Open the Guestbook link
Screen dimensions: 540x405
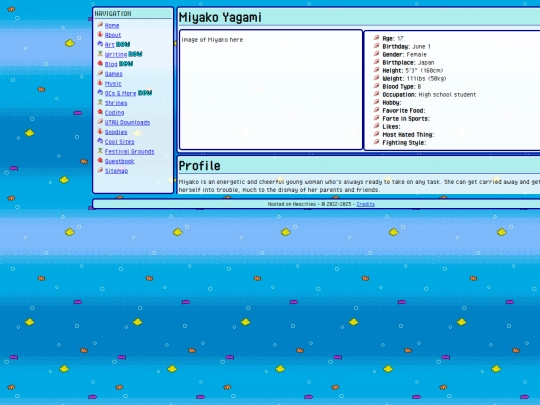(x=119, y=161)
